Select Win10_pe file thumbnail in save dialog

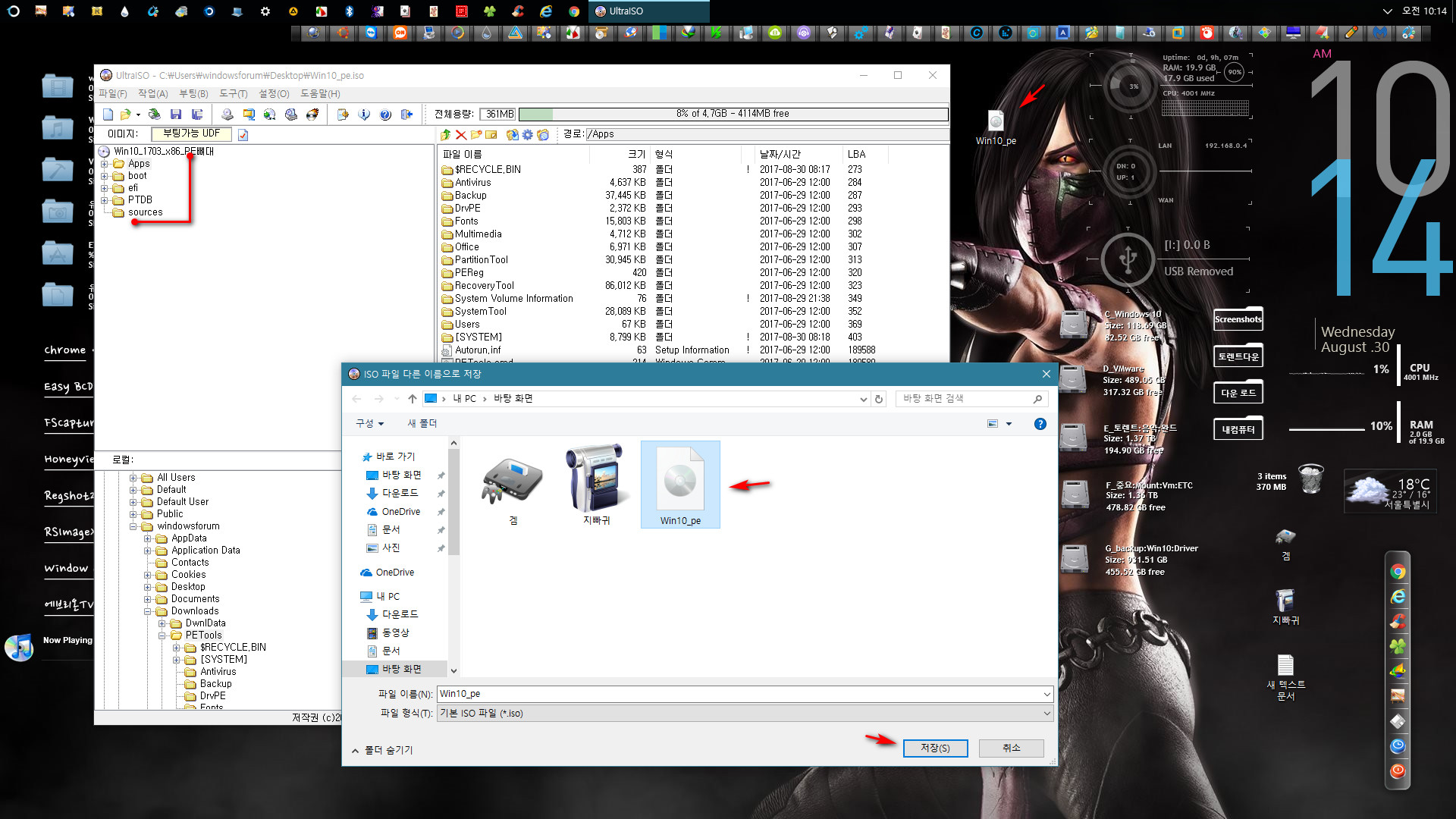680,485
